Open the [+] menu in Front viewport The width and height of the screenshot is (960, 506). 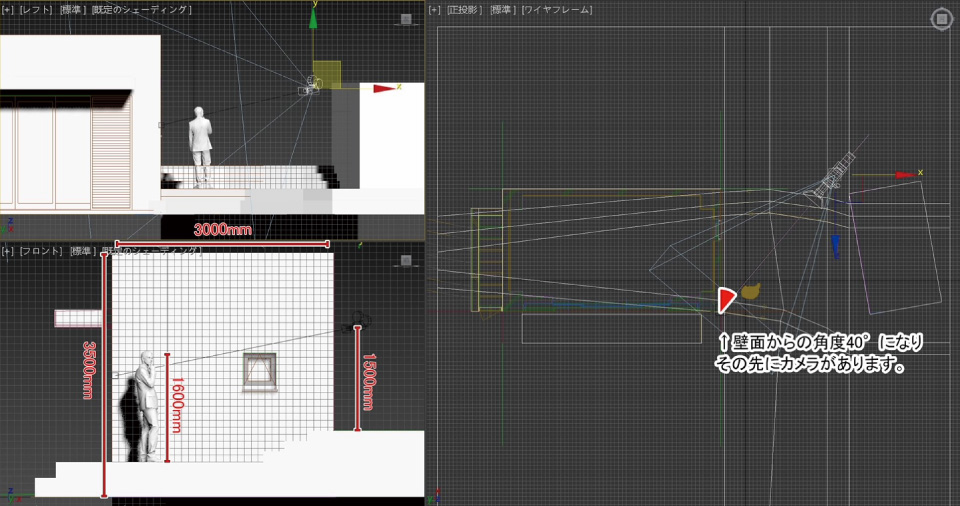click(x=7, y=251)
